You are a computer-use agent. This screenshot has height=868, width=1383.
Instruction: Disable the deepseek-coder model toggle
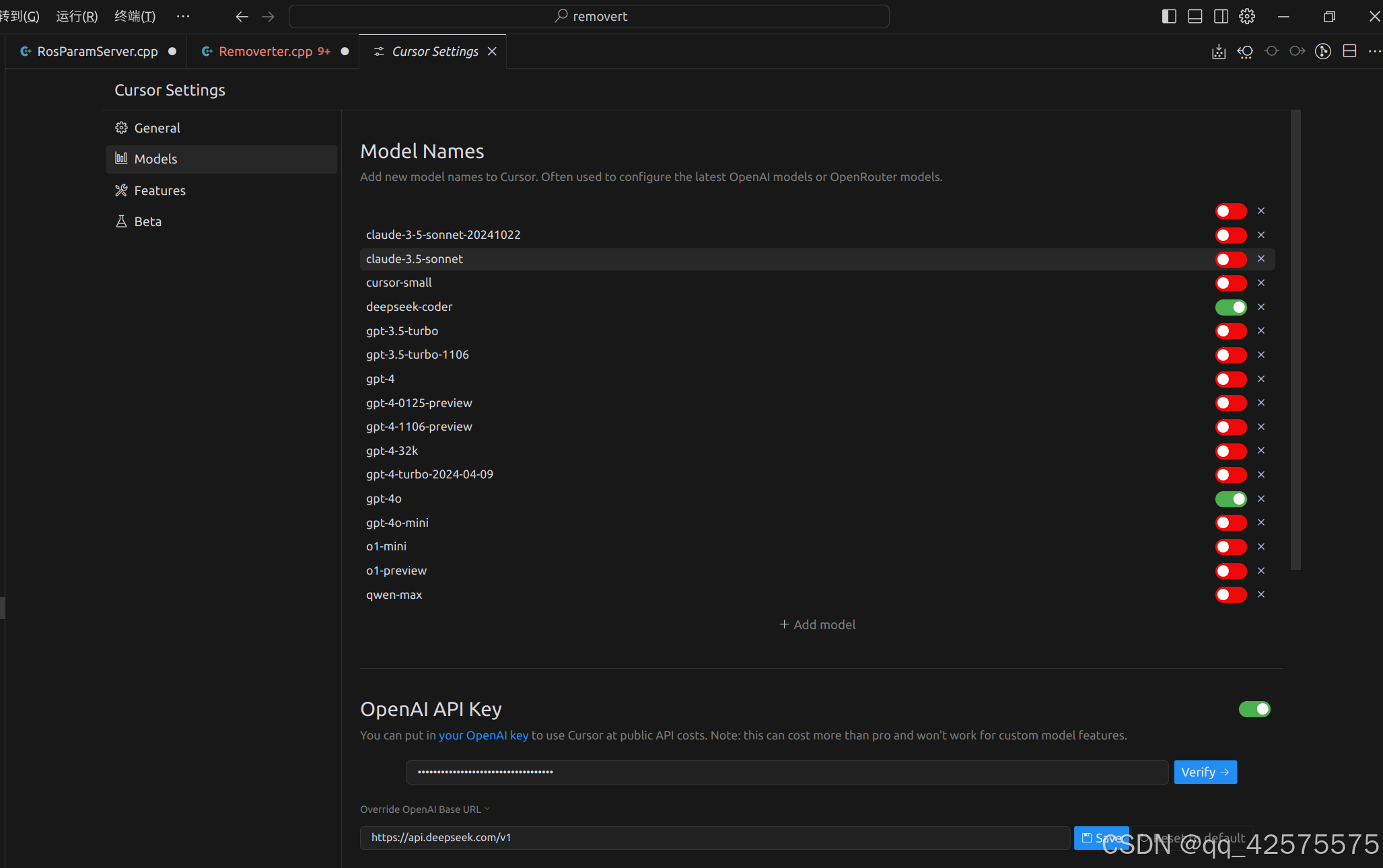(x=1230, y=307)
